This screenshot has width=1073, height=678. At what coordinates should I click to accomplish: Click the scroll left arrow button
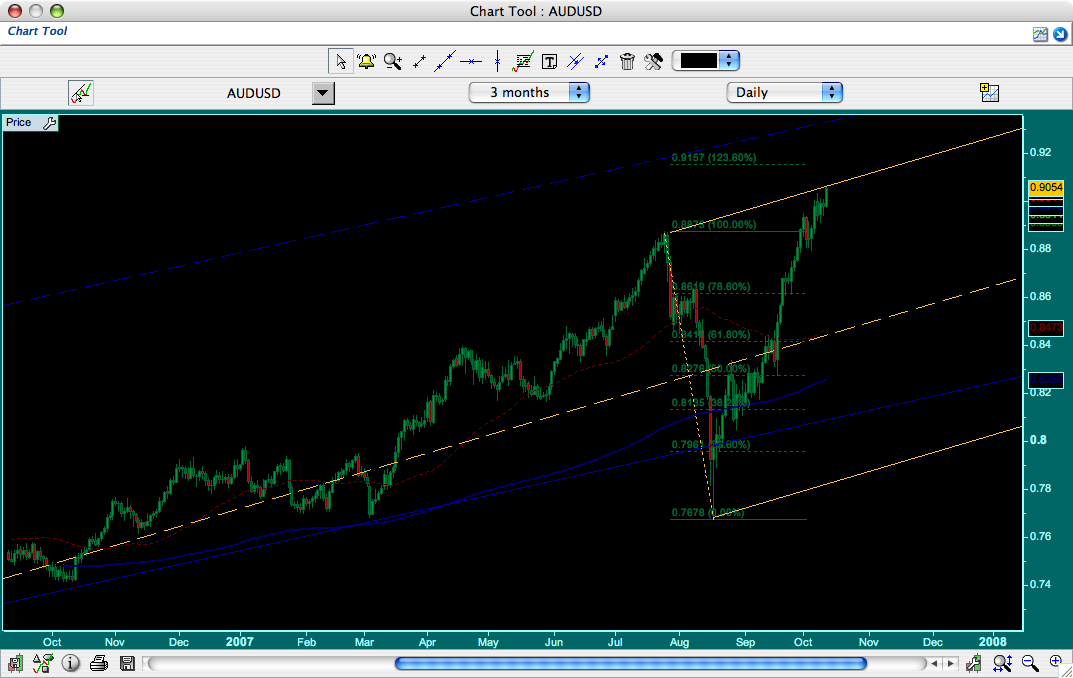tap(934, 663)
